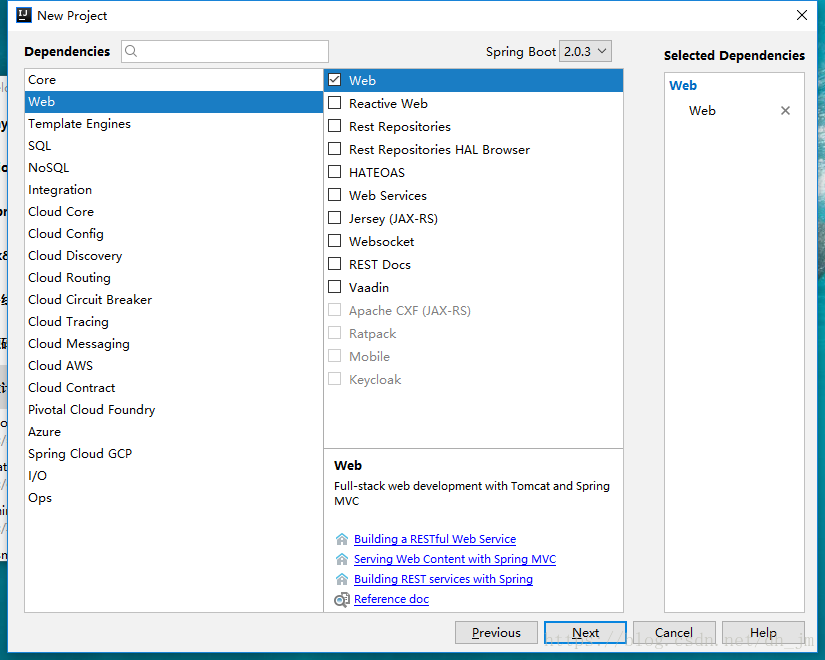Choose the Cloud Discovery category

coord(174,256)
